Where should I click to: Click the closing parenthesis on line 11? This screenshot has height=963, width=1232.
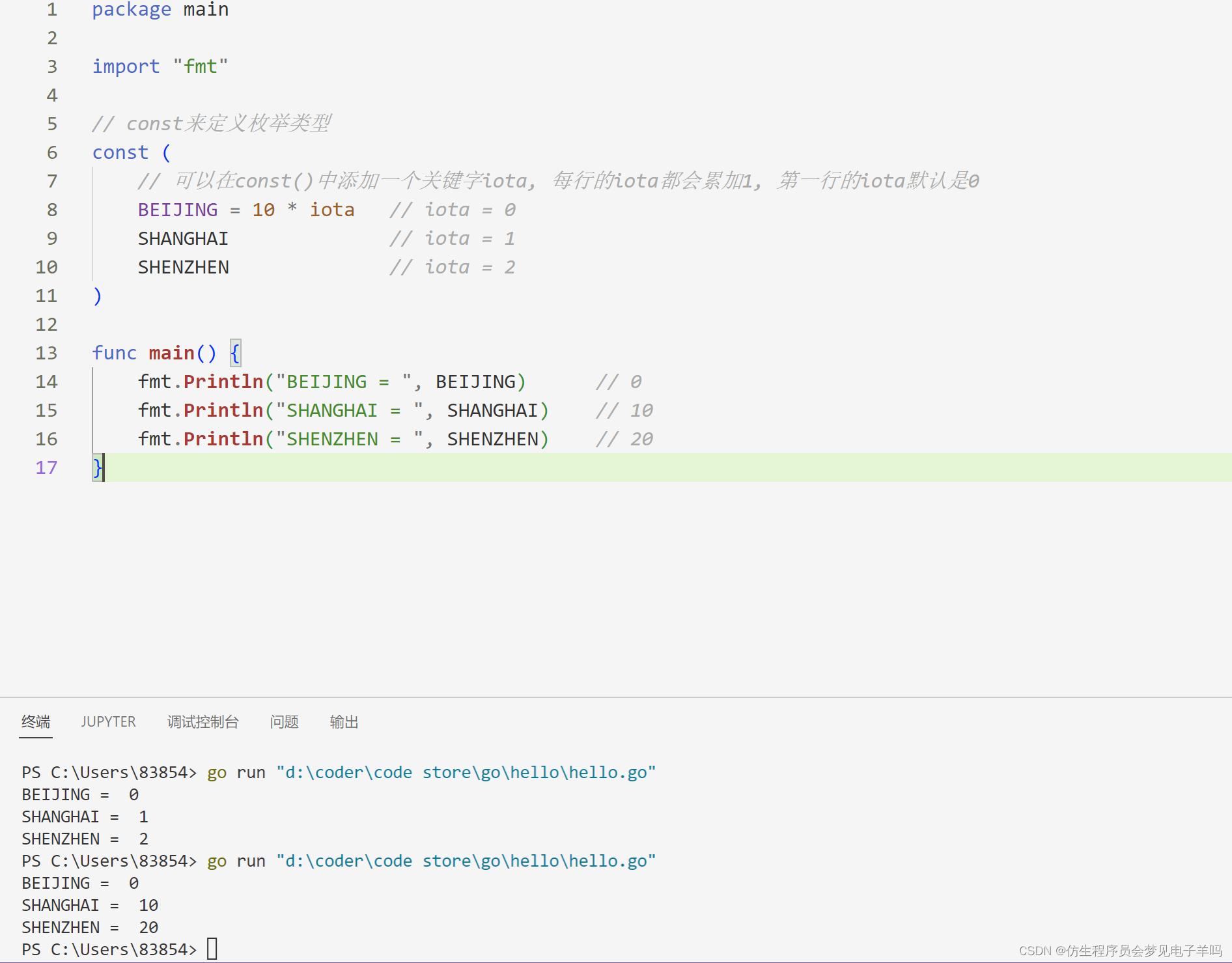(97, 296)
